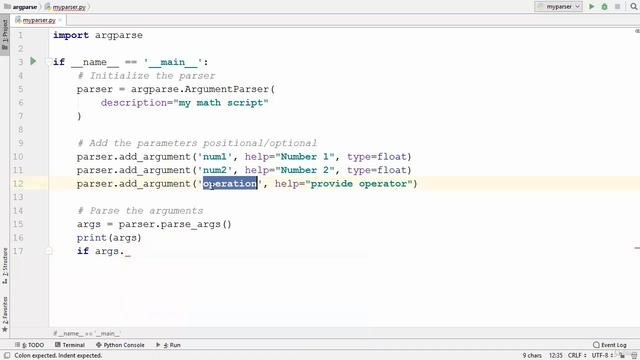This screenshot has height=360, width=640.
Task: Click the rightmost status bar icon
Action: click(x=634, y=356)
